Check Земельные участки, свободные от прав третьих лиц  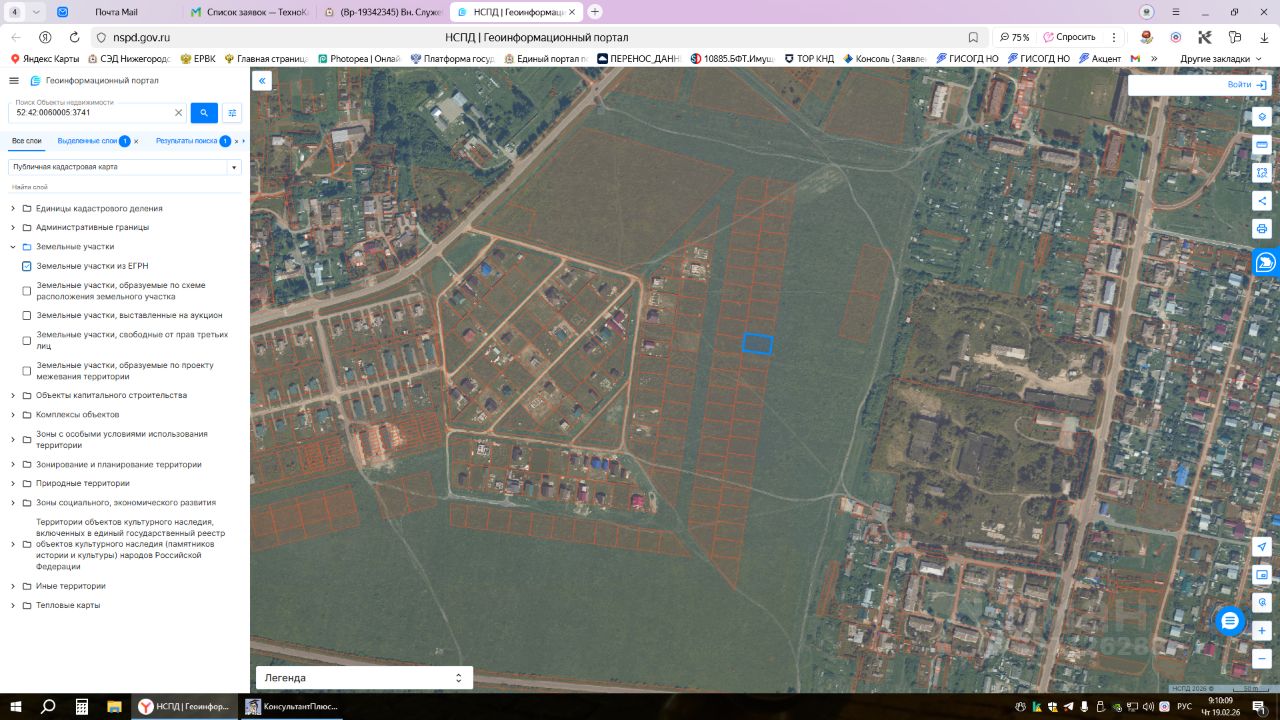click(27, 340)
